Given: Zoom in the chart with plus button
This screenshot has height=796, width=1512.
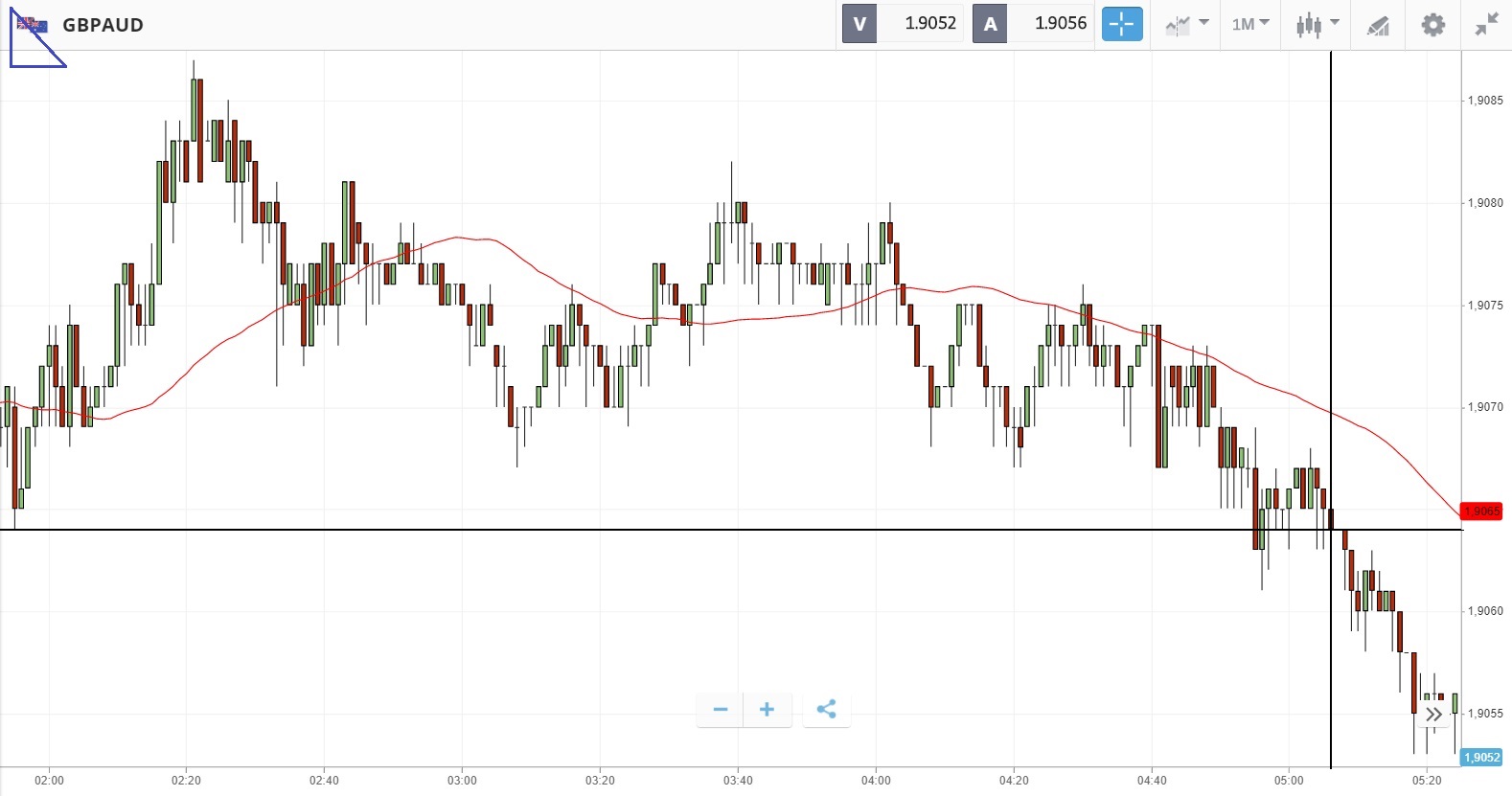Looking at the screenshot, I should [767, 710].
